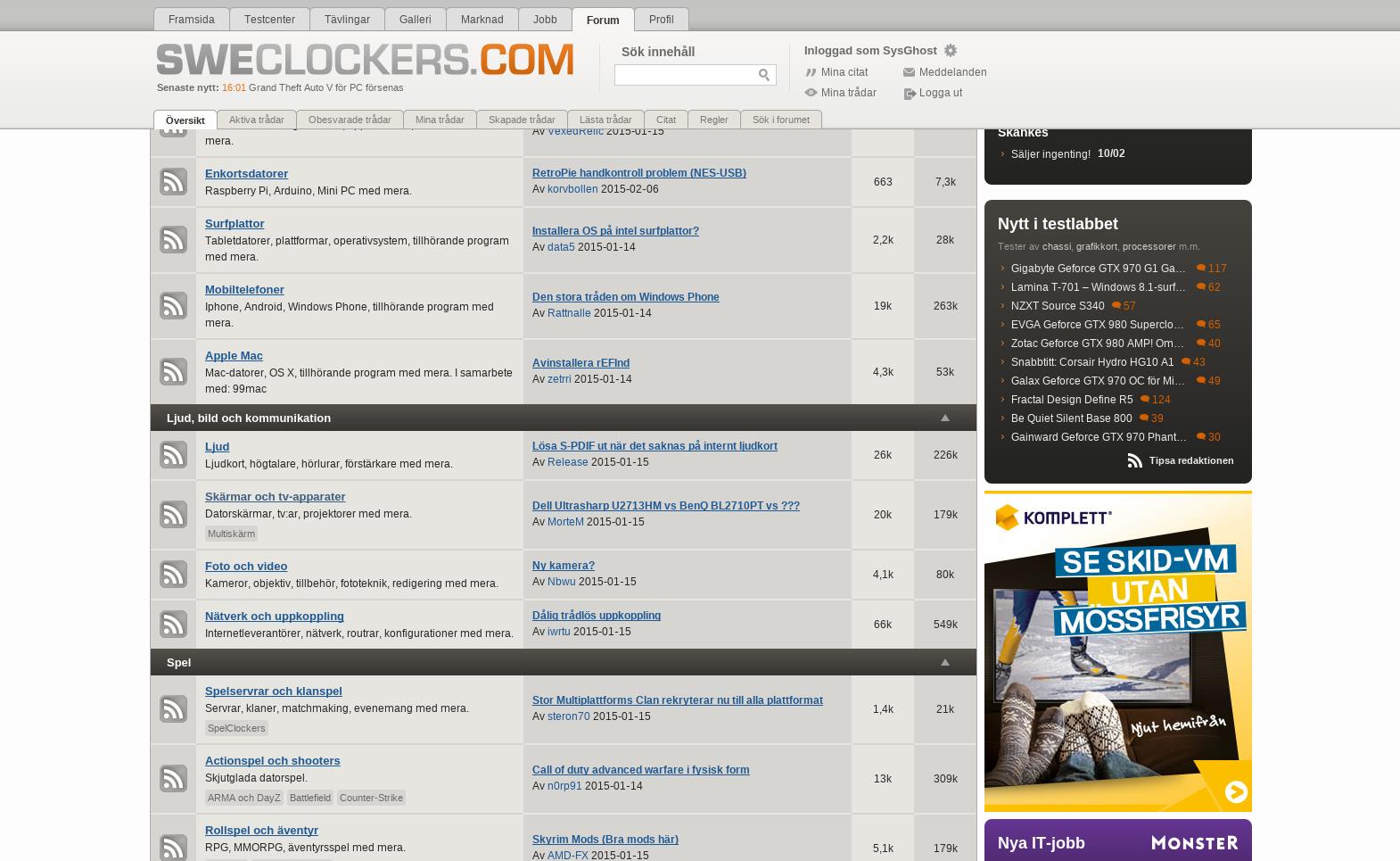Screen dimensions: 1400x861
Task: Open the Jobb tab
Action: click(545, 20)
